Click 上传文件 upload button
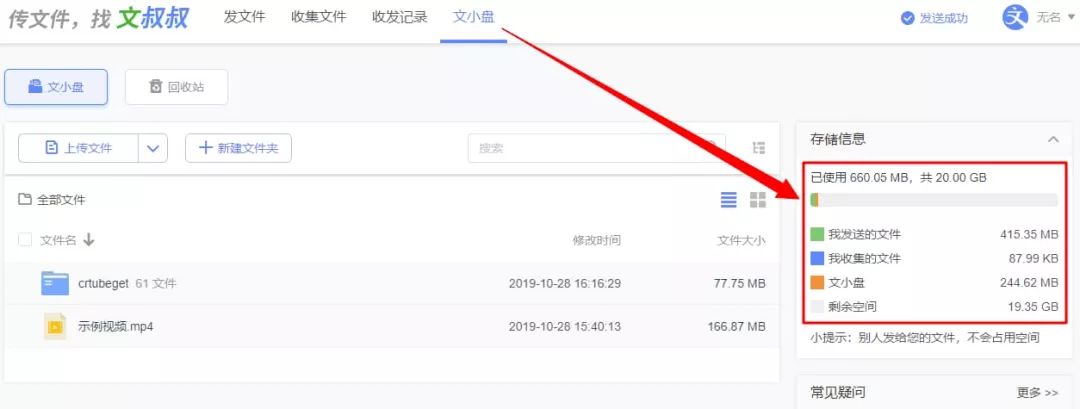 click(78, 148)
